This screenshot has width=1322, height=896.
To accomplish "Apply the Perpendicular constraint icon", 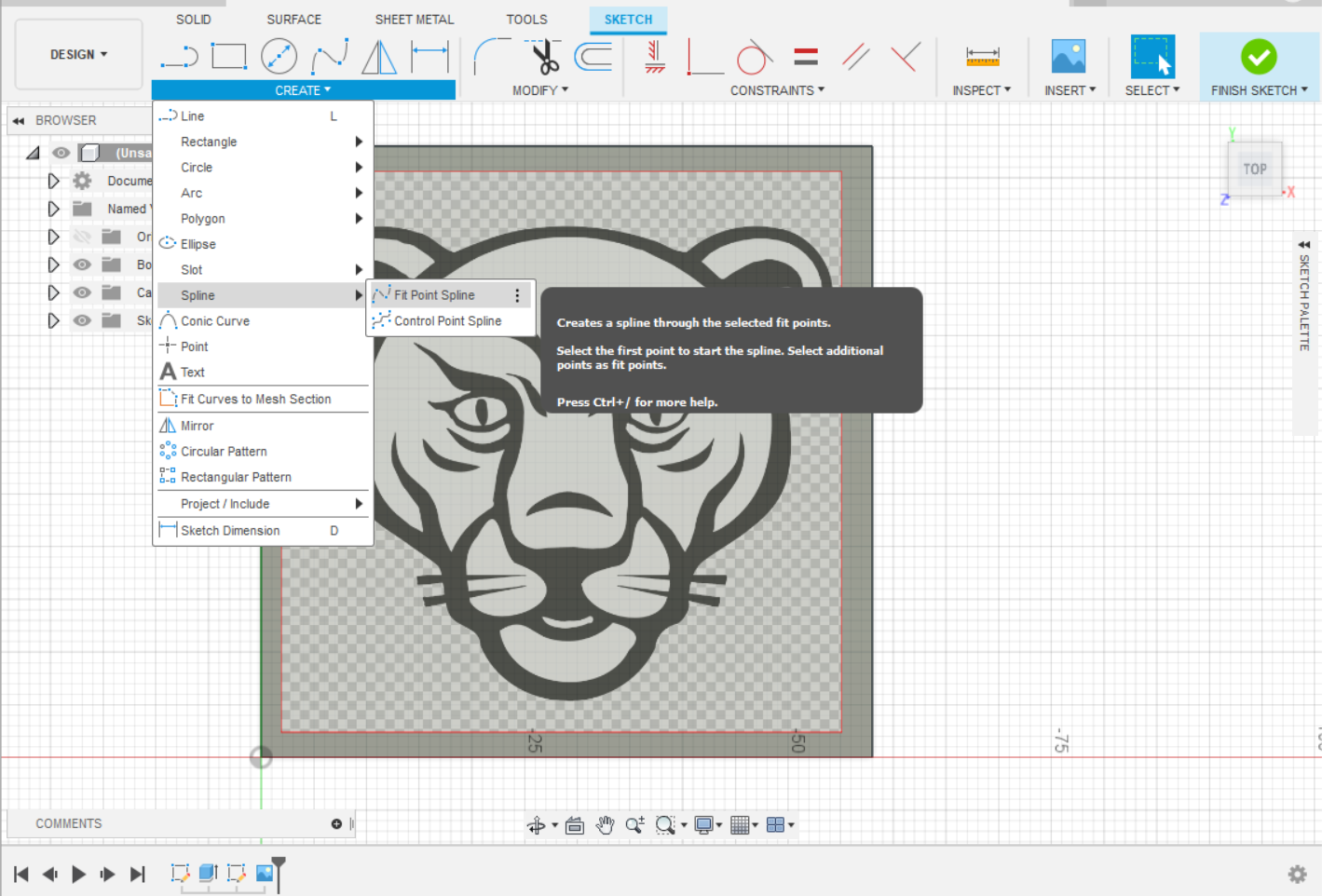I will pos(905,57).
